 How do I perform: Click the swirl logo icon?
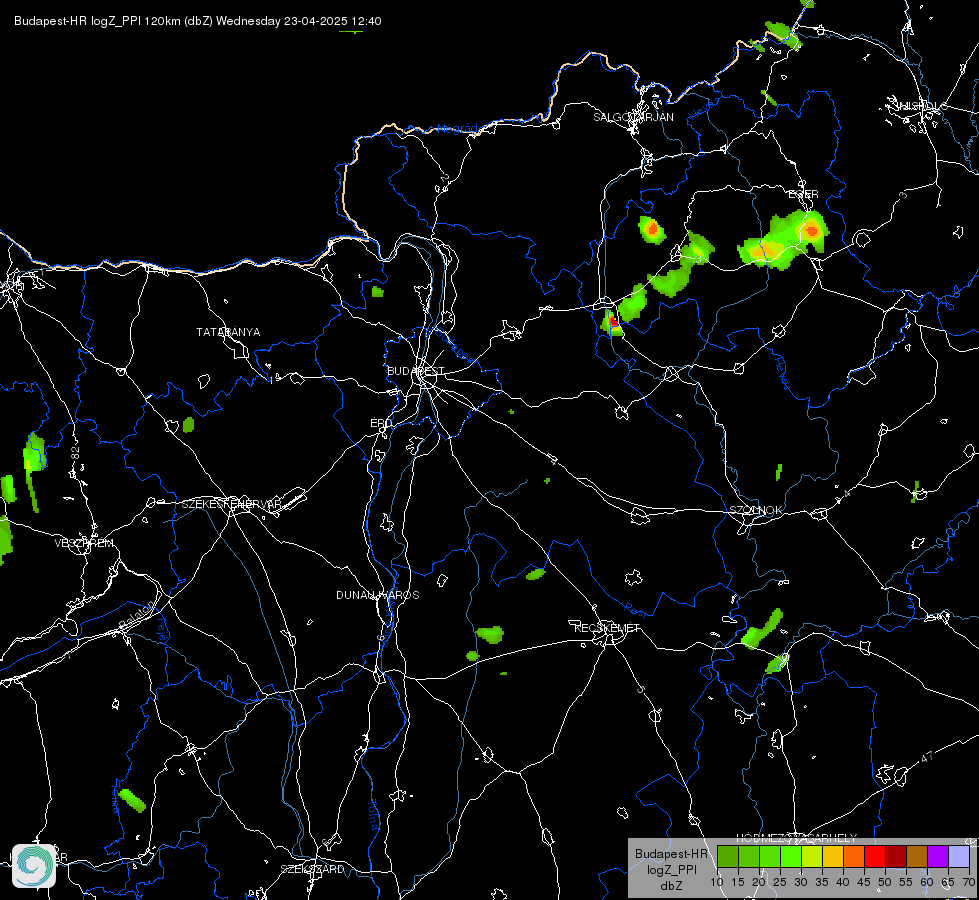[34, 865]
